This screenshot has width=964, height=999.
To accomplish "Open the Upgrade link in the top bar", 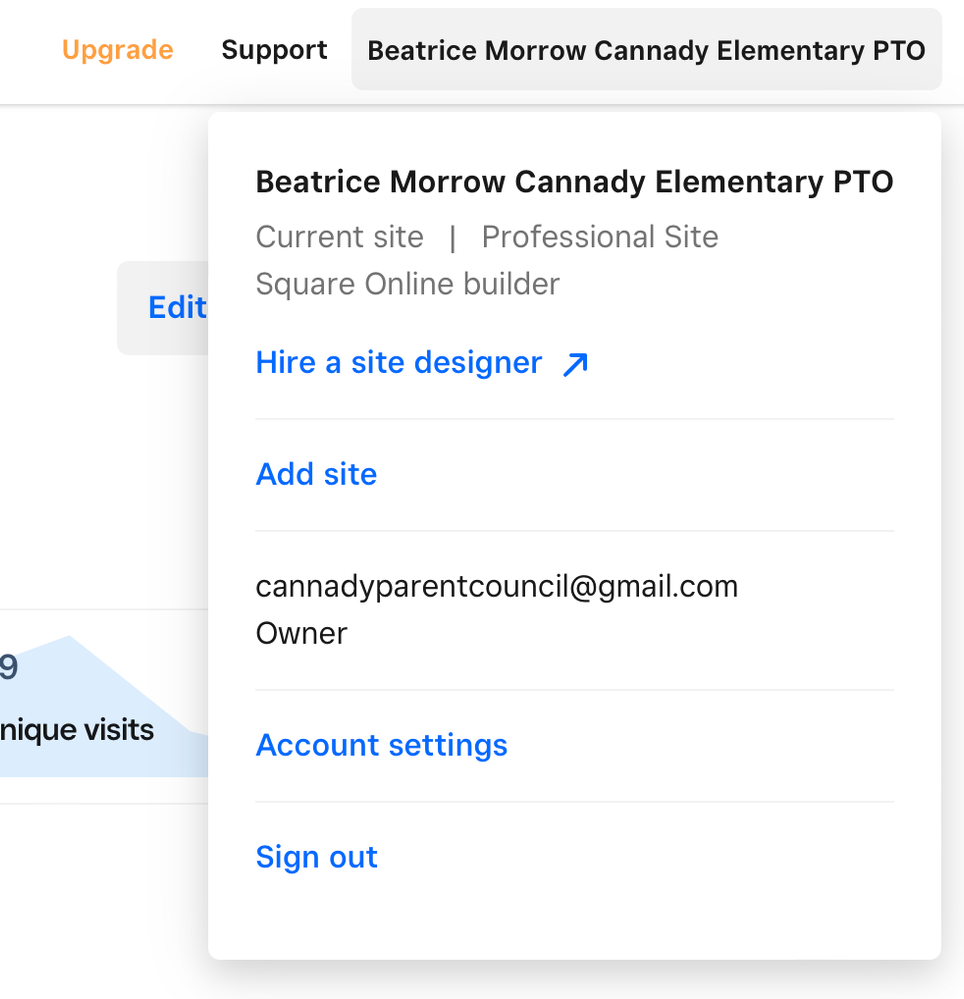I will (x=117, y=50).
